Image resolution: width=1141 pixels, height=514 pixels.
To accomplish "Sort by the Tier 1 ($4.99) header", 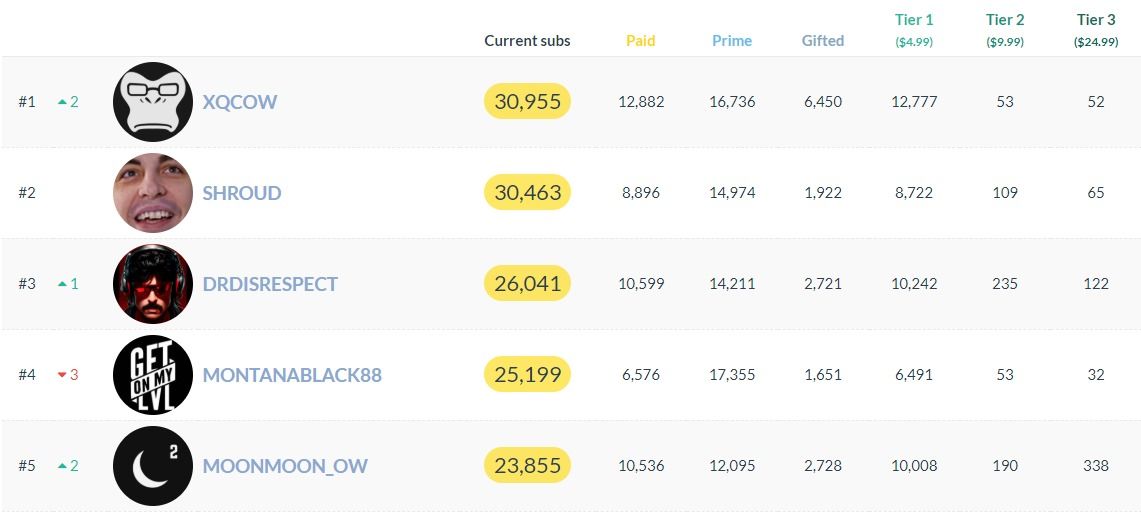I will (914, 29).
